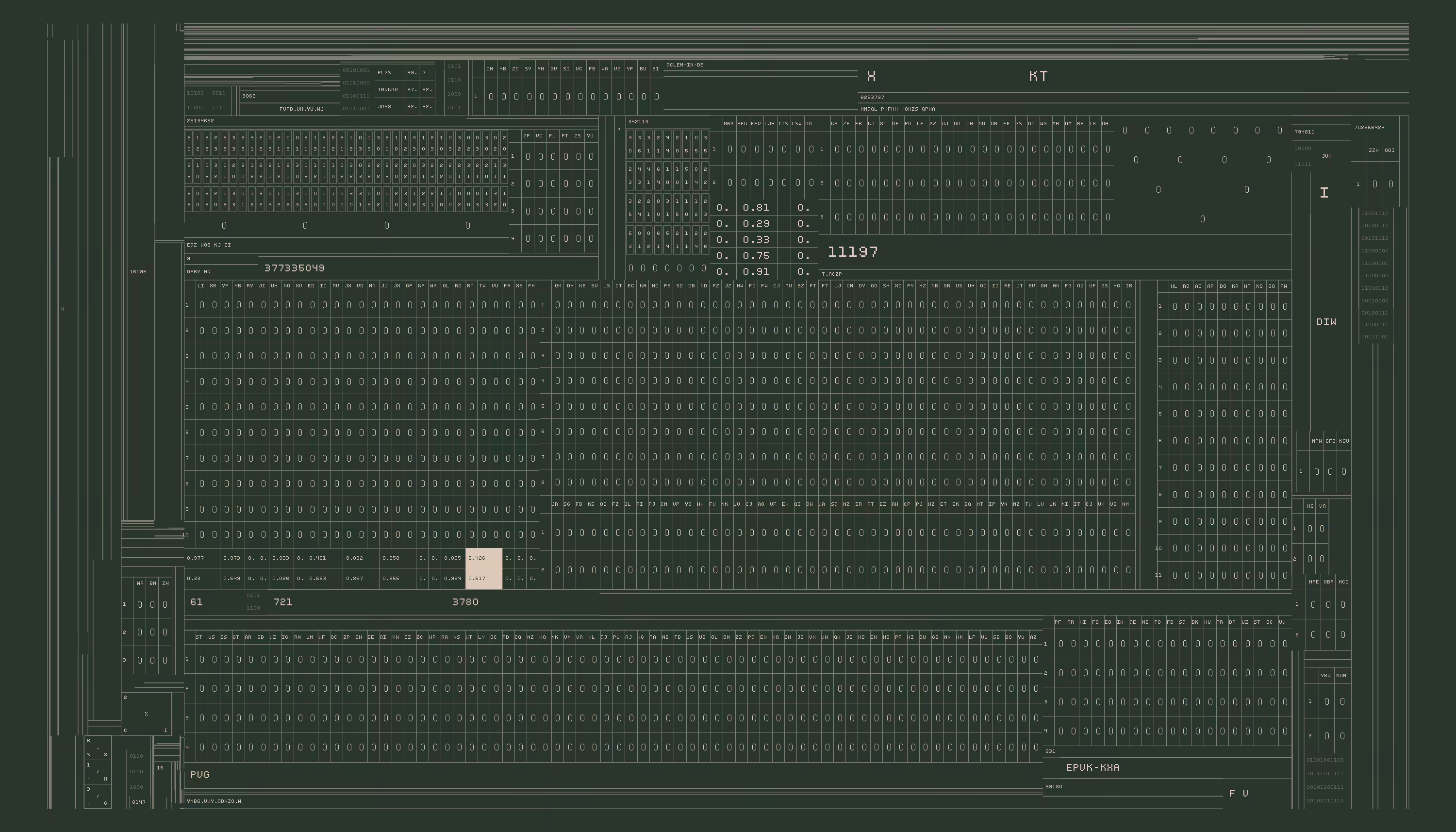Select the 3780 number readout

pos(465,602)
